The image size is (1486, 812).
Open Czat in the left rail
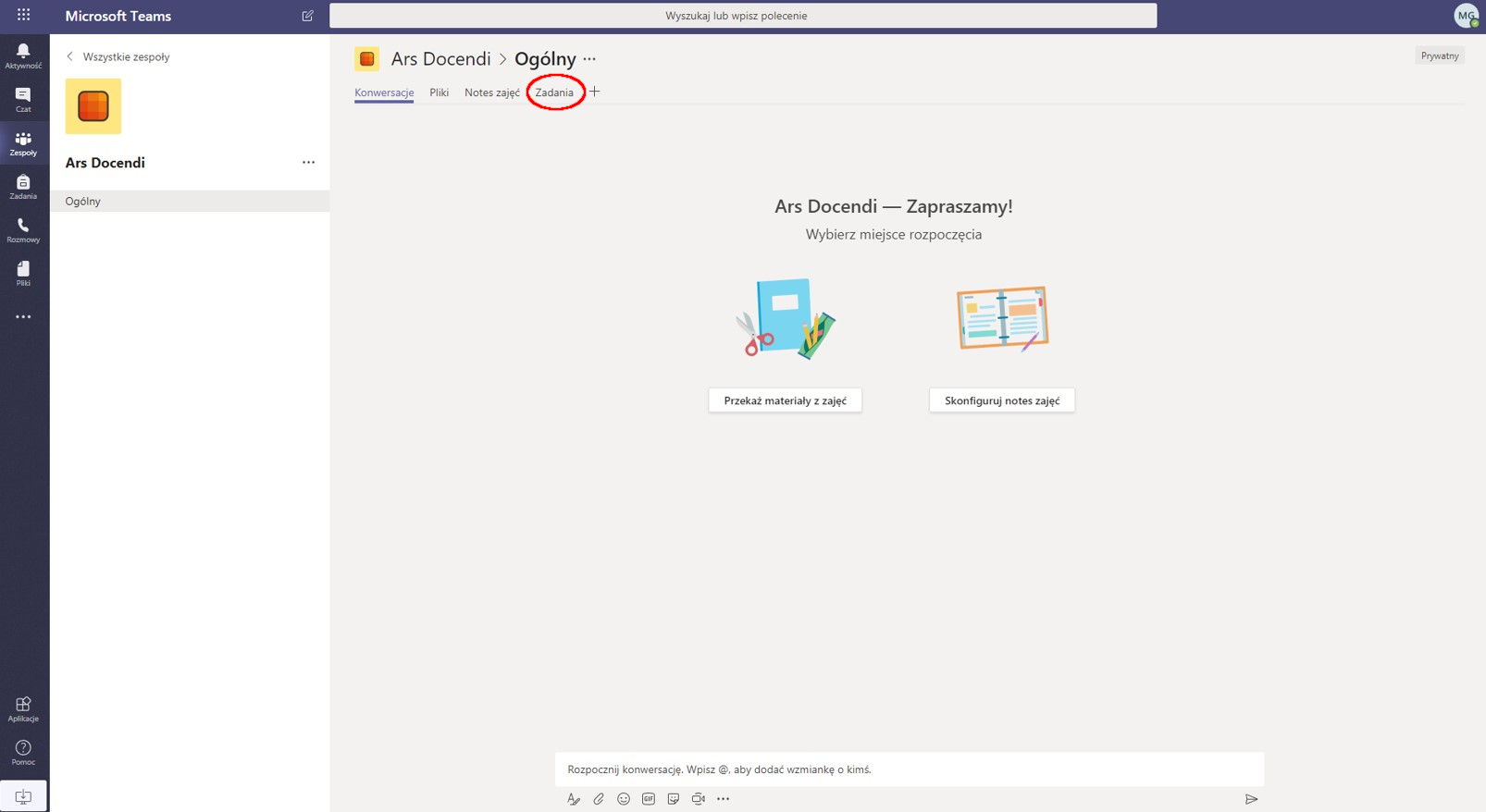23,99
